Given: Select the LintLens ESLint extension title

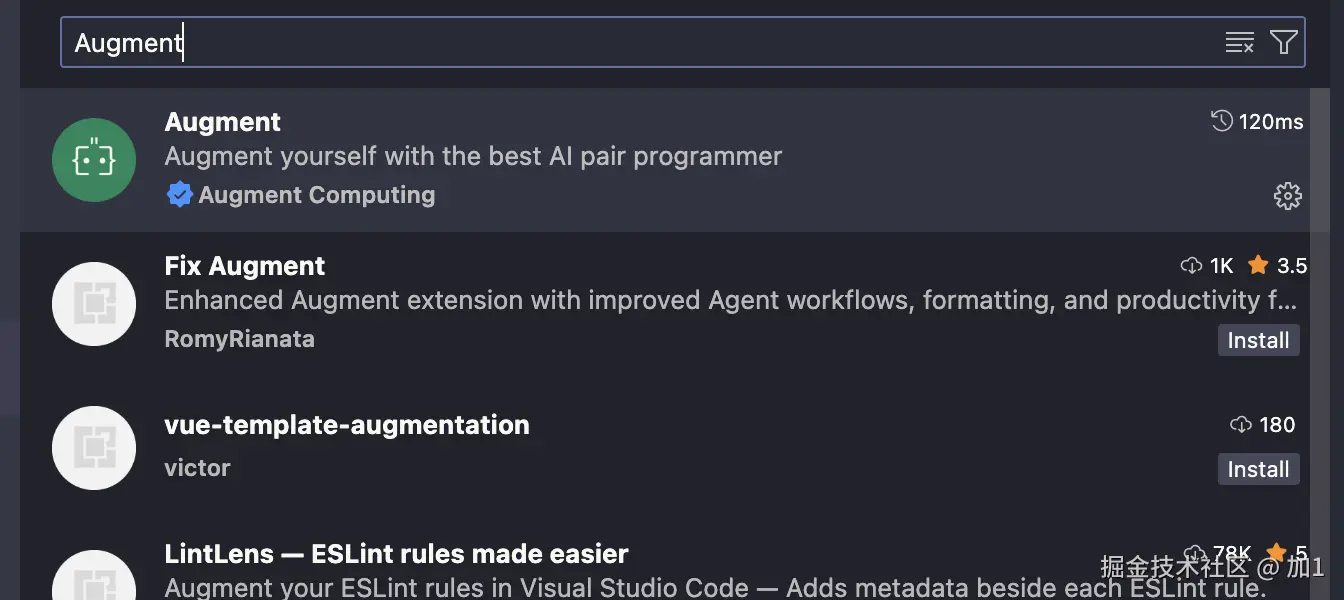Looking at the screenshot, I should point(396,554).
